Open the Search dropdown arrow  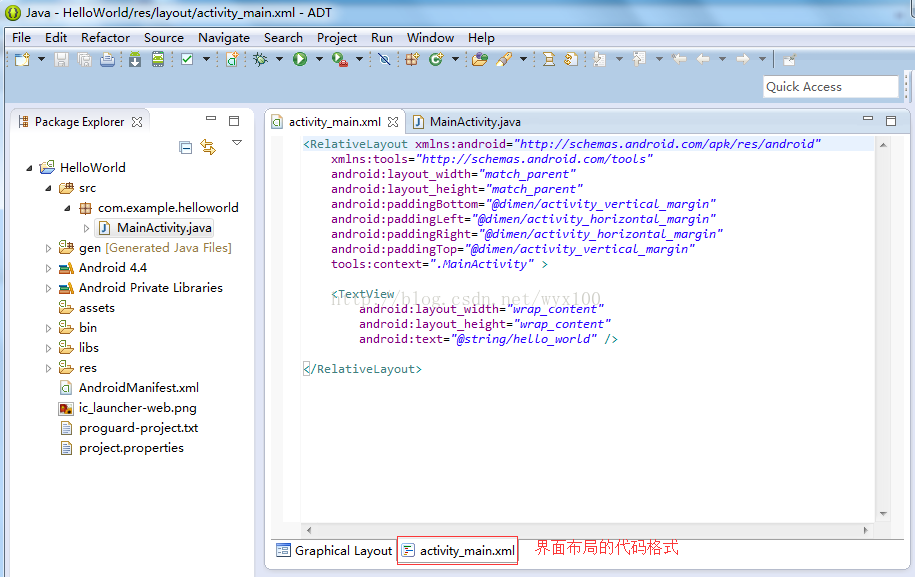(523, 59)
